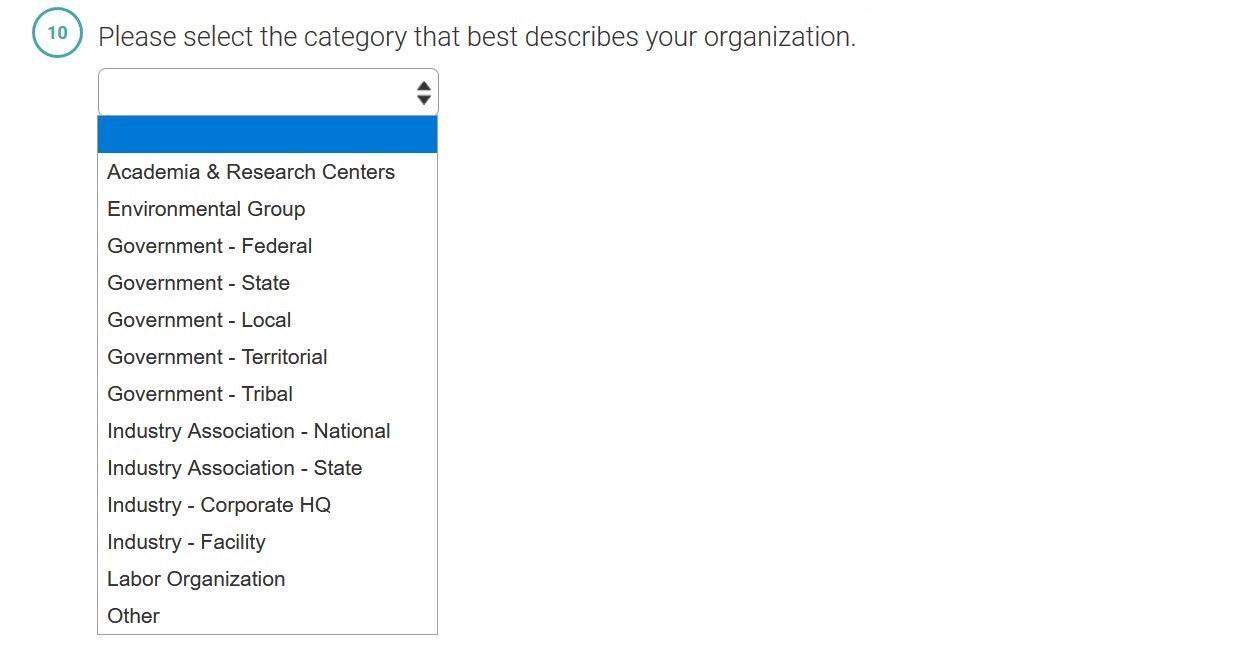This screenshot has width=1240, height=657.
Task: Click the organization category question text
Action: point(477,37)
